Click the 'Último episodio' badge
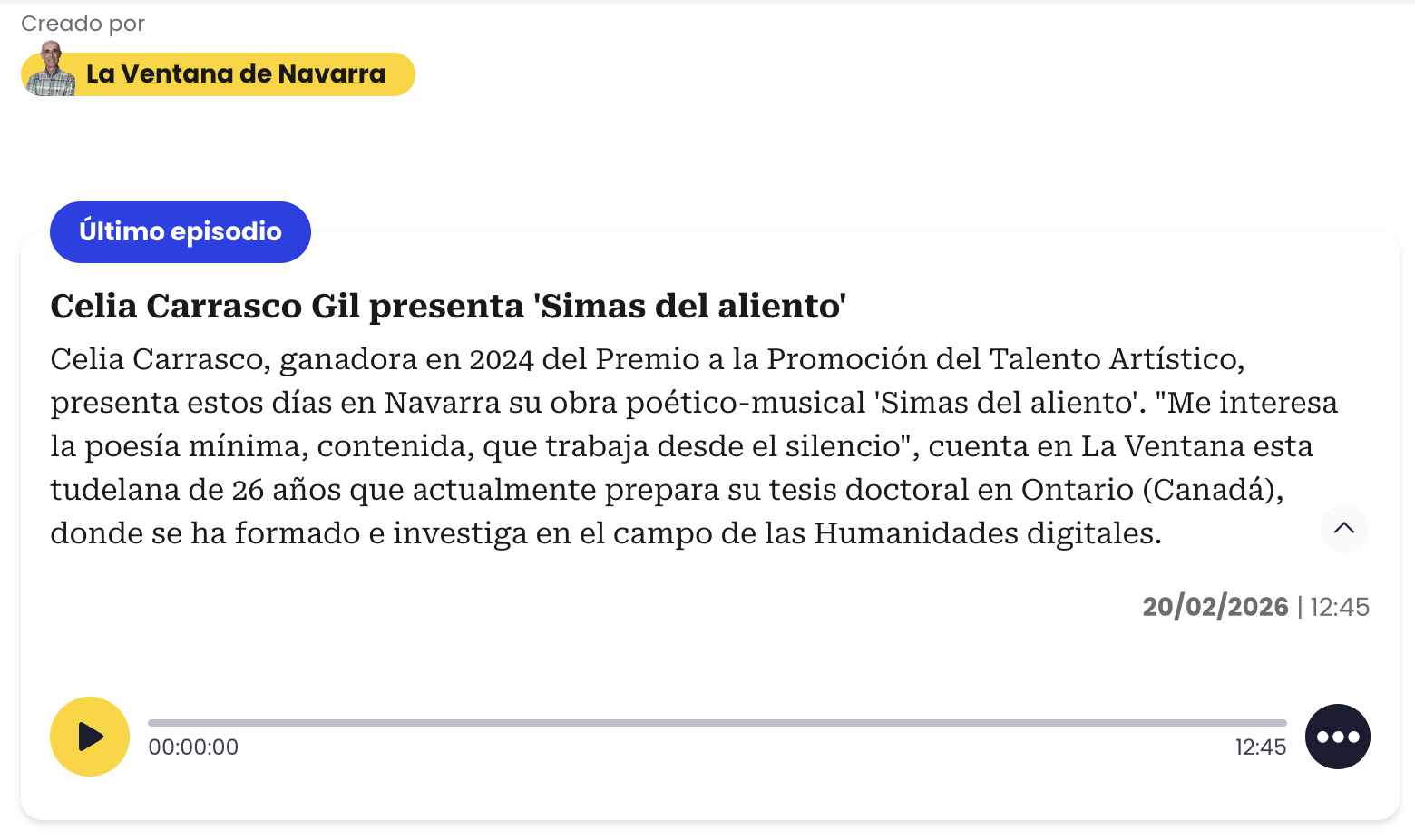The width and height of the screenshot is (1415, 840). pyautogui.click(x=180, y=231)
